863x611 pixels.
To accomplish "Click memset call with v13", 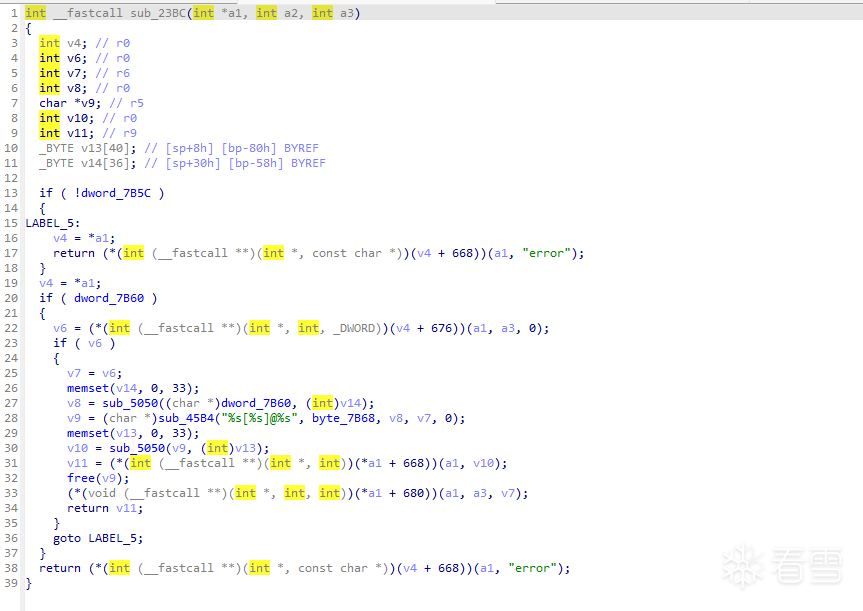I will (x=133, y=433).
